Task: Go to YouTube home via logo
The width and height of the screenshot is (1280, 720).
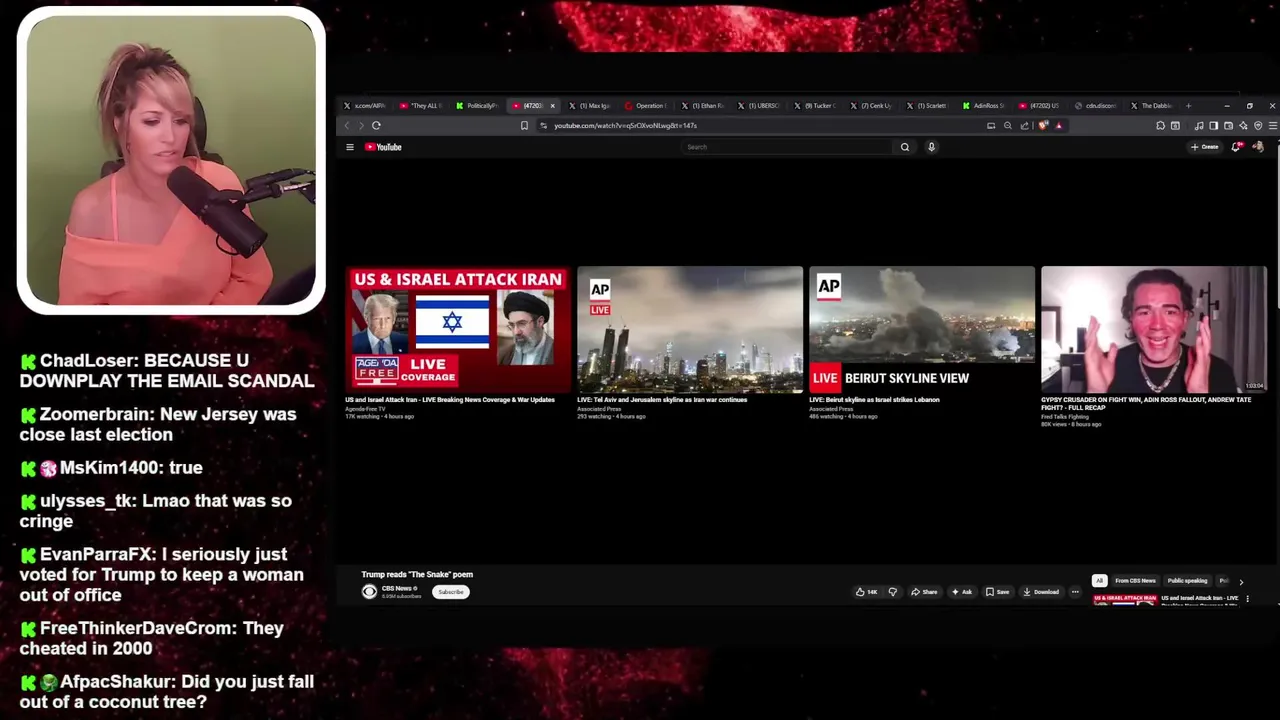Action: tap(383, 147)
